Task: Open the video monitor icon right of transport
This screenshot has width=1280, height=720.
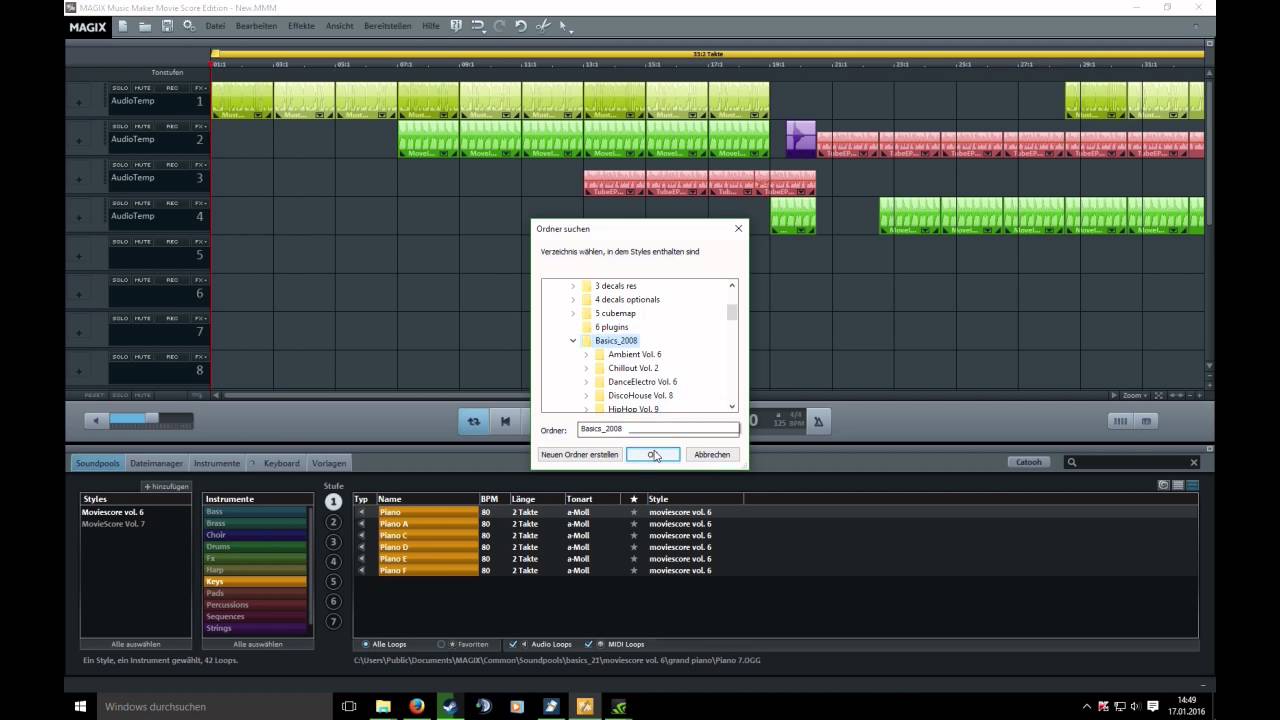Action: pyautogui.click(x=1146, y=421)
